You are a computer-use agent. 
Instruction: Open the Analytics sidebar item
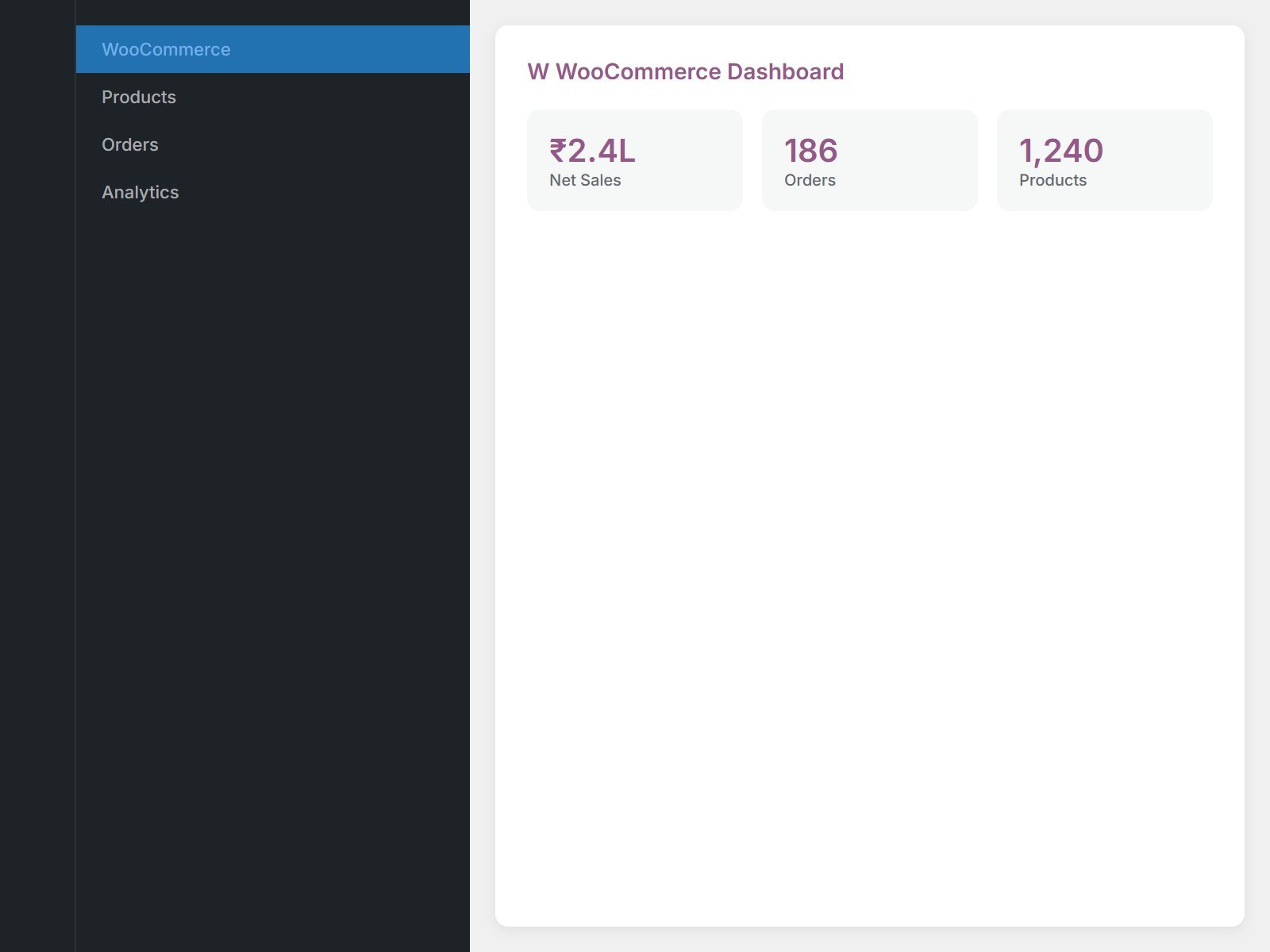pyautogui.click(x=272, y=192)
